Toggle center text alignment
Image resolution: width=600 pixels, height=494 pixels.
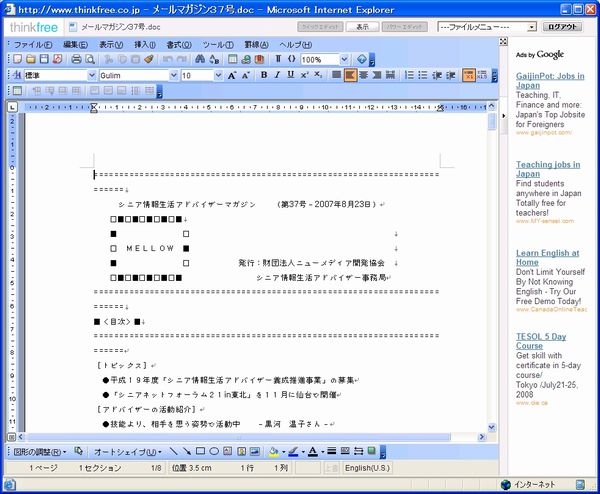coord(364,75)
